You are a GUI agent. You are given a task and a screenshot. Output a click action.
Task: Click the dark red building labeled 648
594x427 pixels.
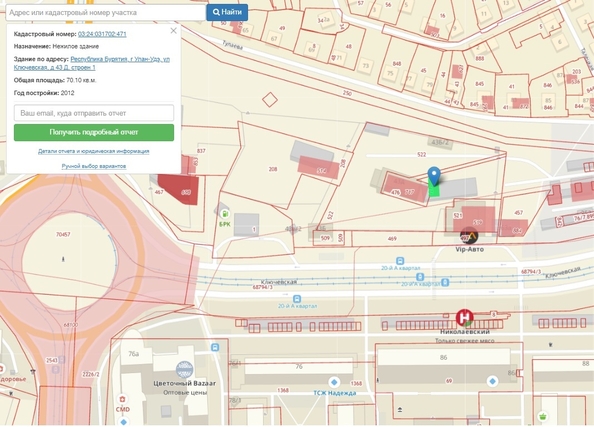(179, 189)
